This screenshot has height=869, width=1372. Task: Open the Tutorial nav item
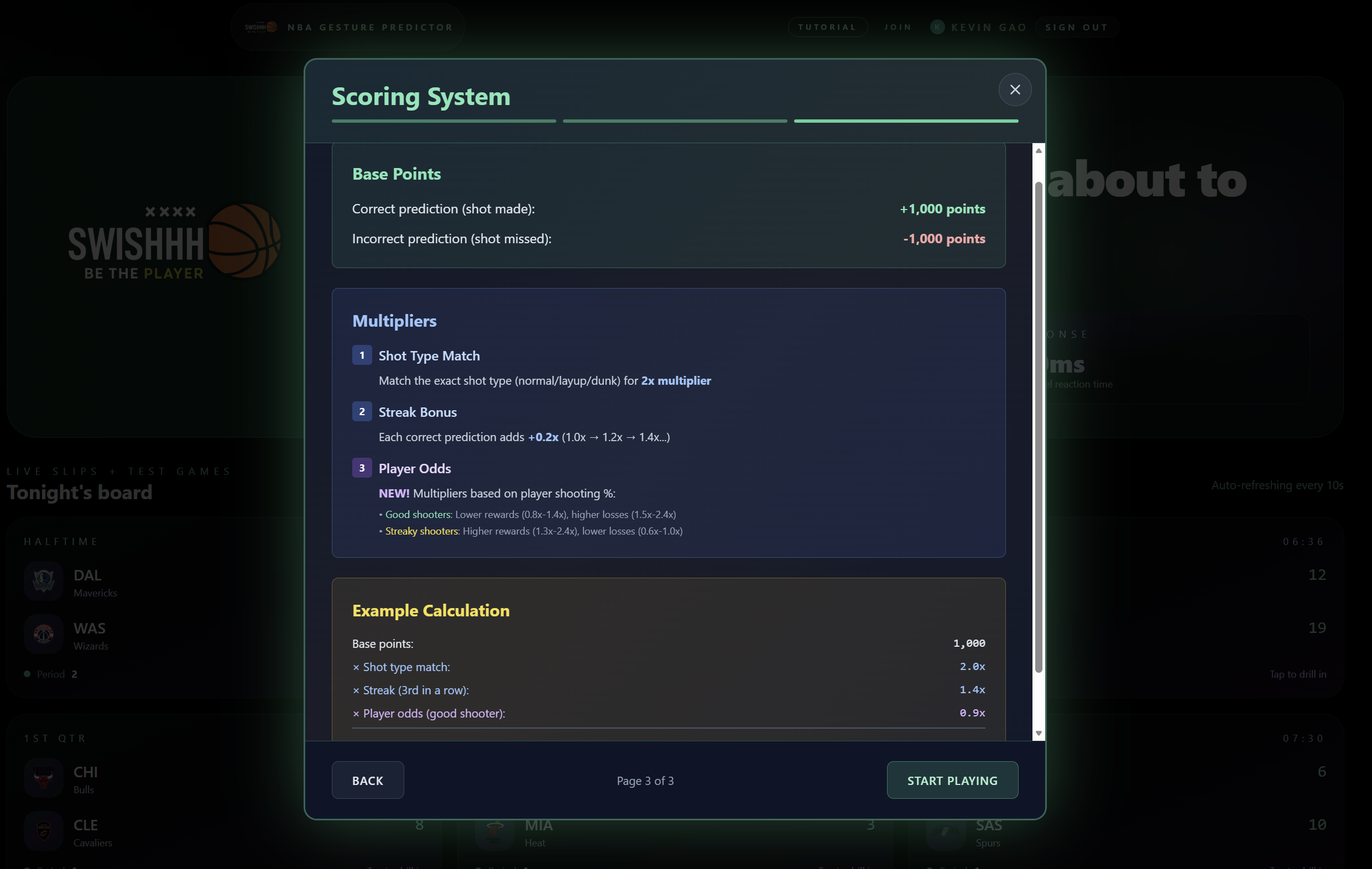827,27
